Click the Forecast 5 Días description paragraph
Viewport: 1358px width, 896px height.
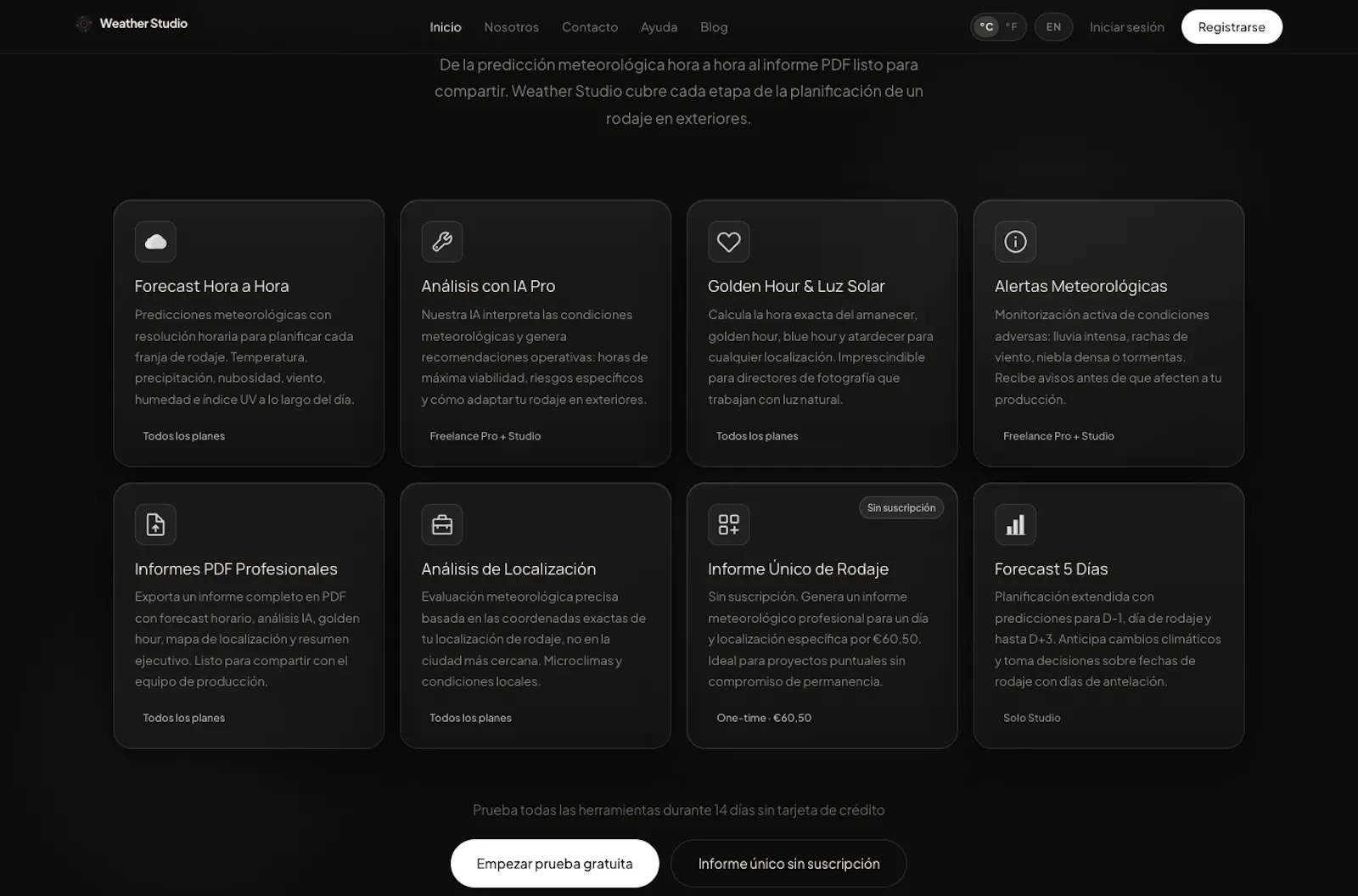click(x=1108, y=639)
